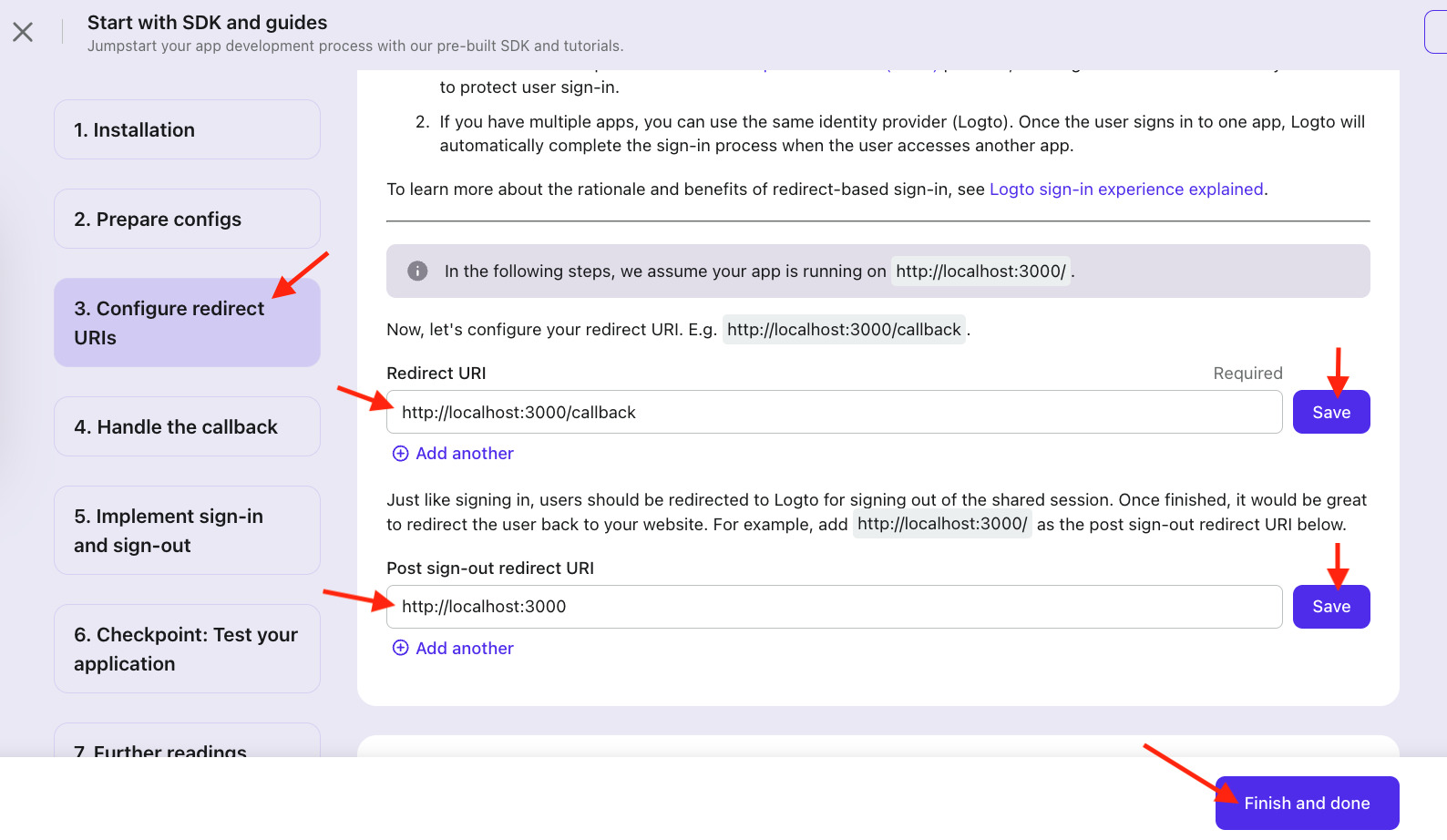Click the Post sign-out redirect URI label
Screen dimensions: 1447x840
click(490, 568)
